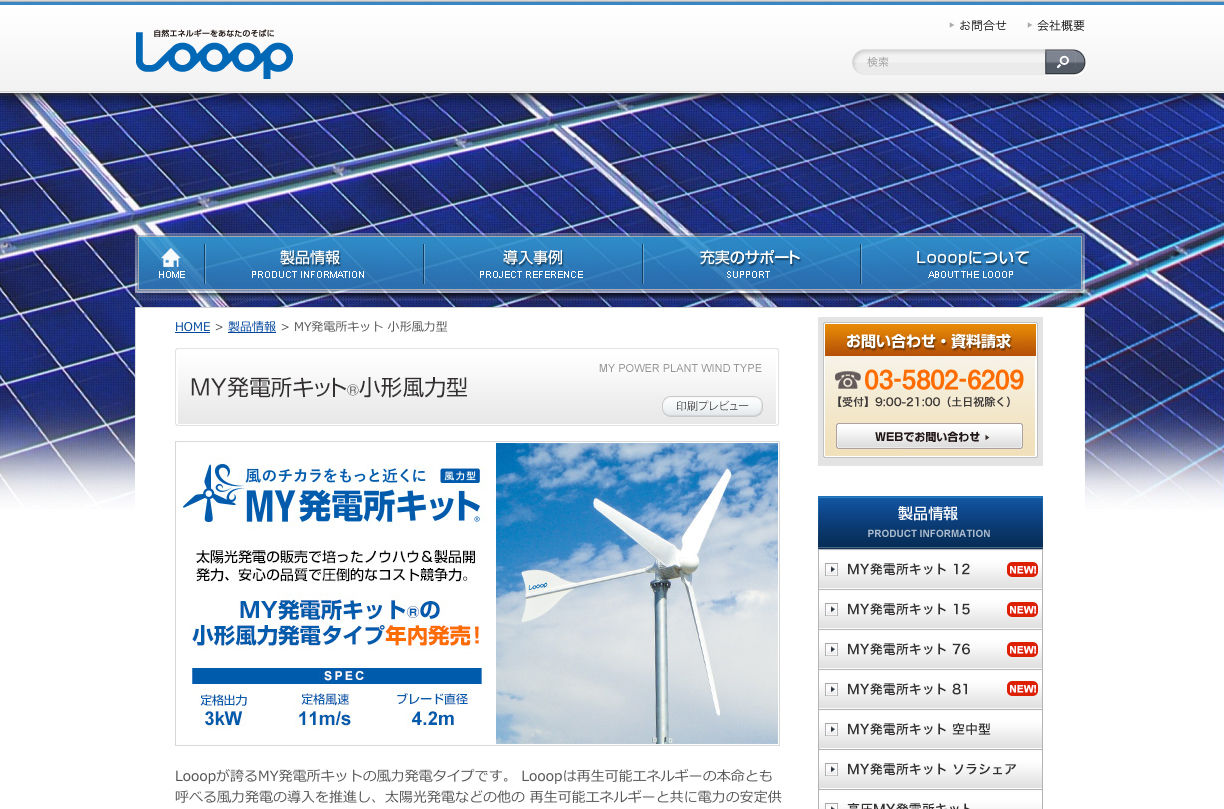
Task: Open the 製品情報 PRODUCT INFORMATION menu
Action: coord(314,264)
